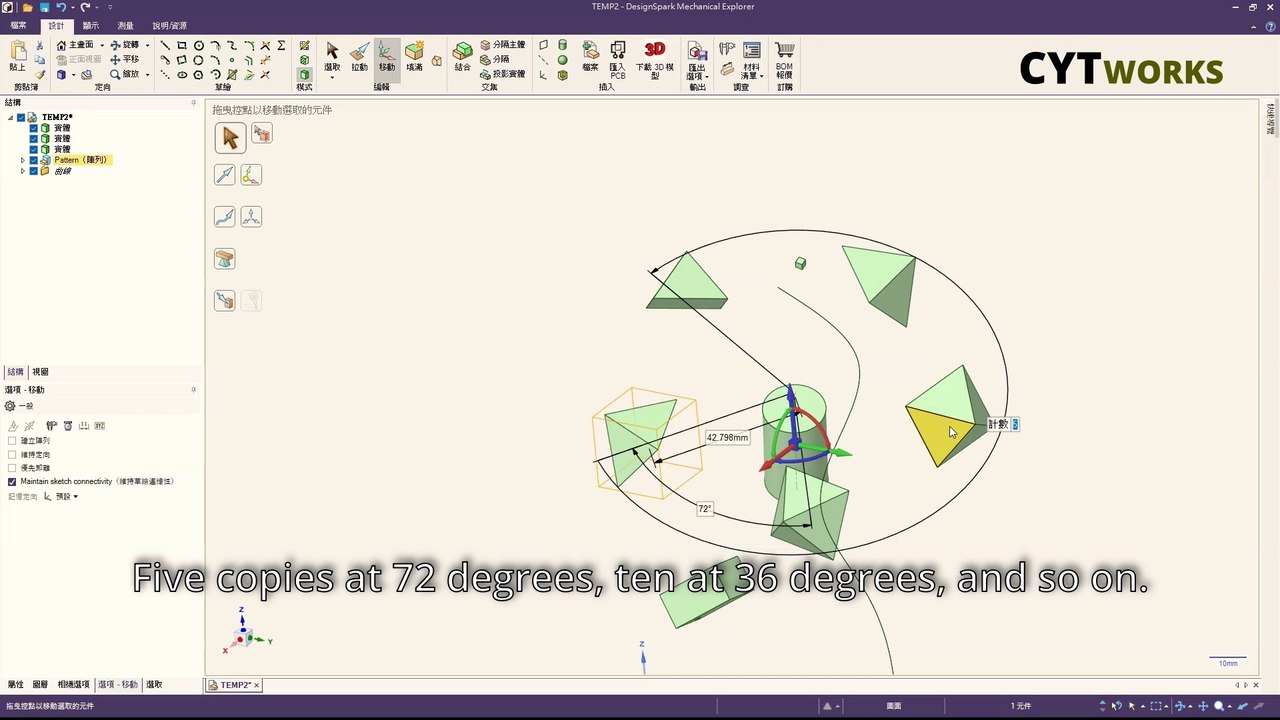Click the 分隔主體 (Split Body) tool
The image size is (1280, 720).
coord(502,45)
